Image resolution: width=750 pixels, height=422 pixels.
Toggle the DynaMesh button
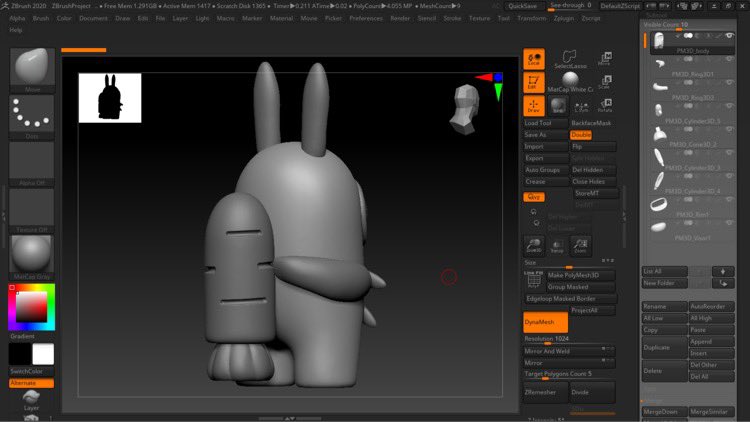coord(545,322)
